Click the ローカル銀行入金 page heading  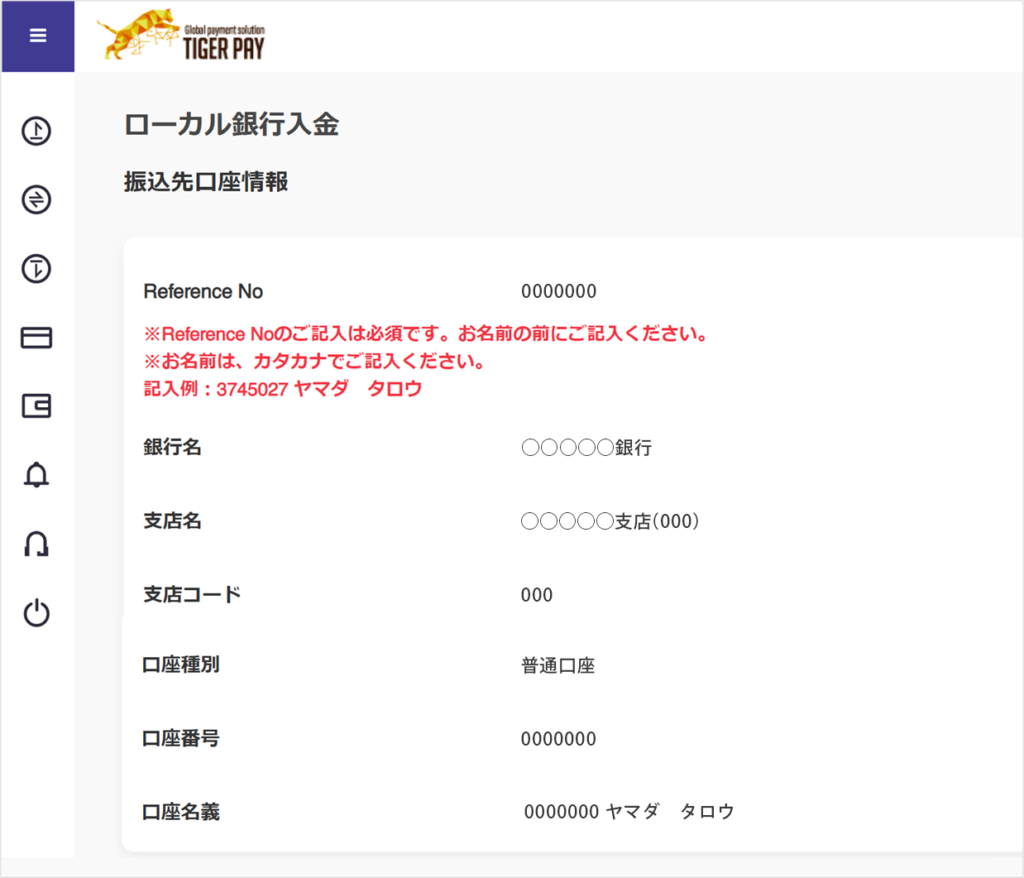click(x=232, y=124)
